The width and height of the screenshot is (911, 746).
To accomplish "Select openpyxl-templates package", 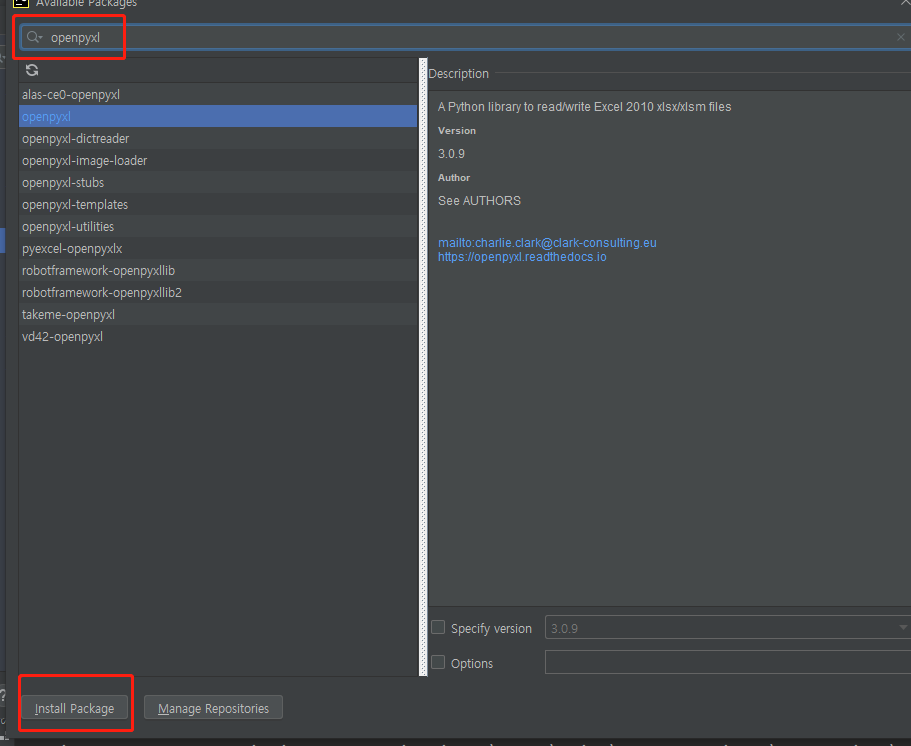I will (x=218, y=205).
